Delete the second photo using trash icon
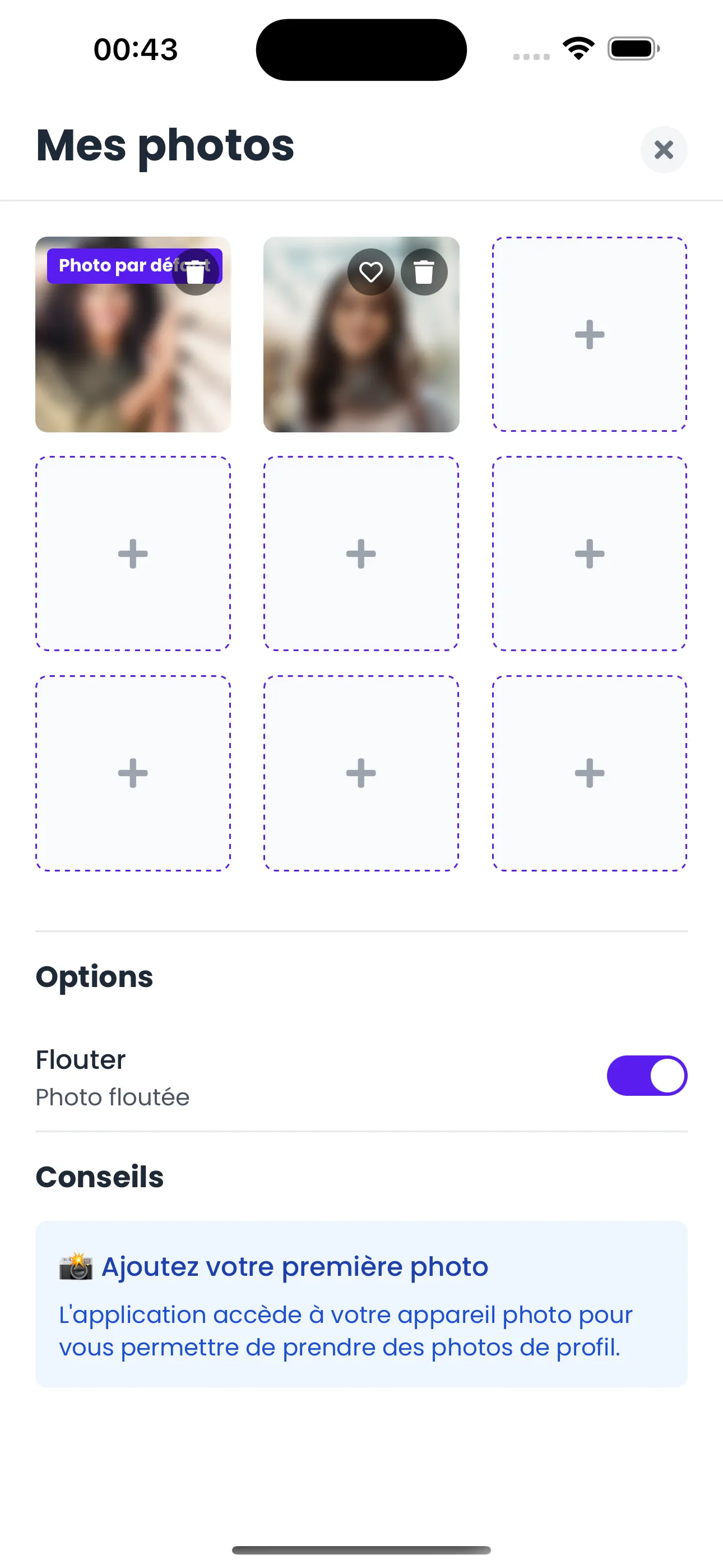723x1568 pixels. [424, 272]
